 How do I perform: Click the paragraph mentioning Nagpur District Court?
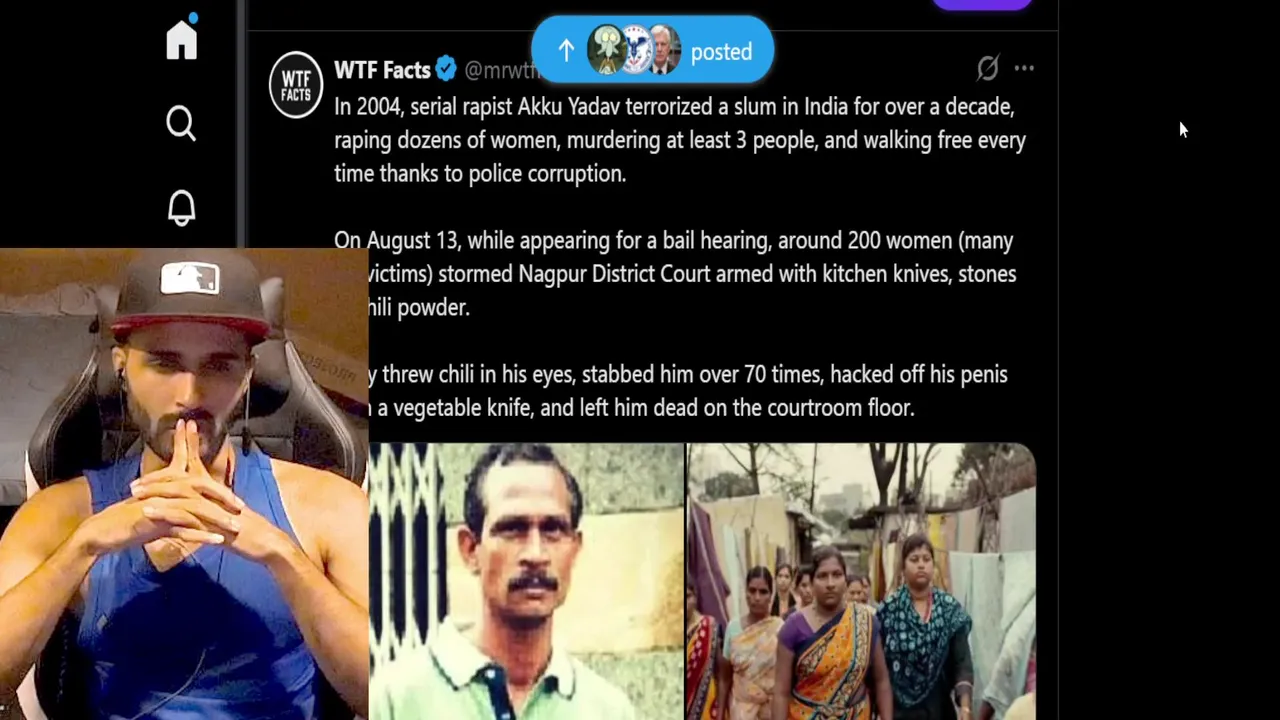[x=675, y=274]
